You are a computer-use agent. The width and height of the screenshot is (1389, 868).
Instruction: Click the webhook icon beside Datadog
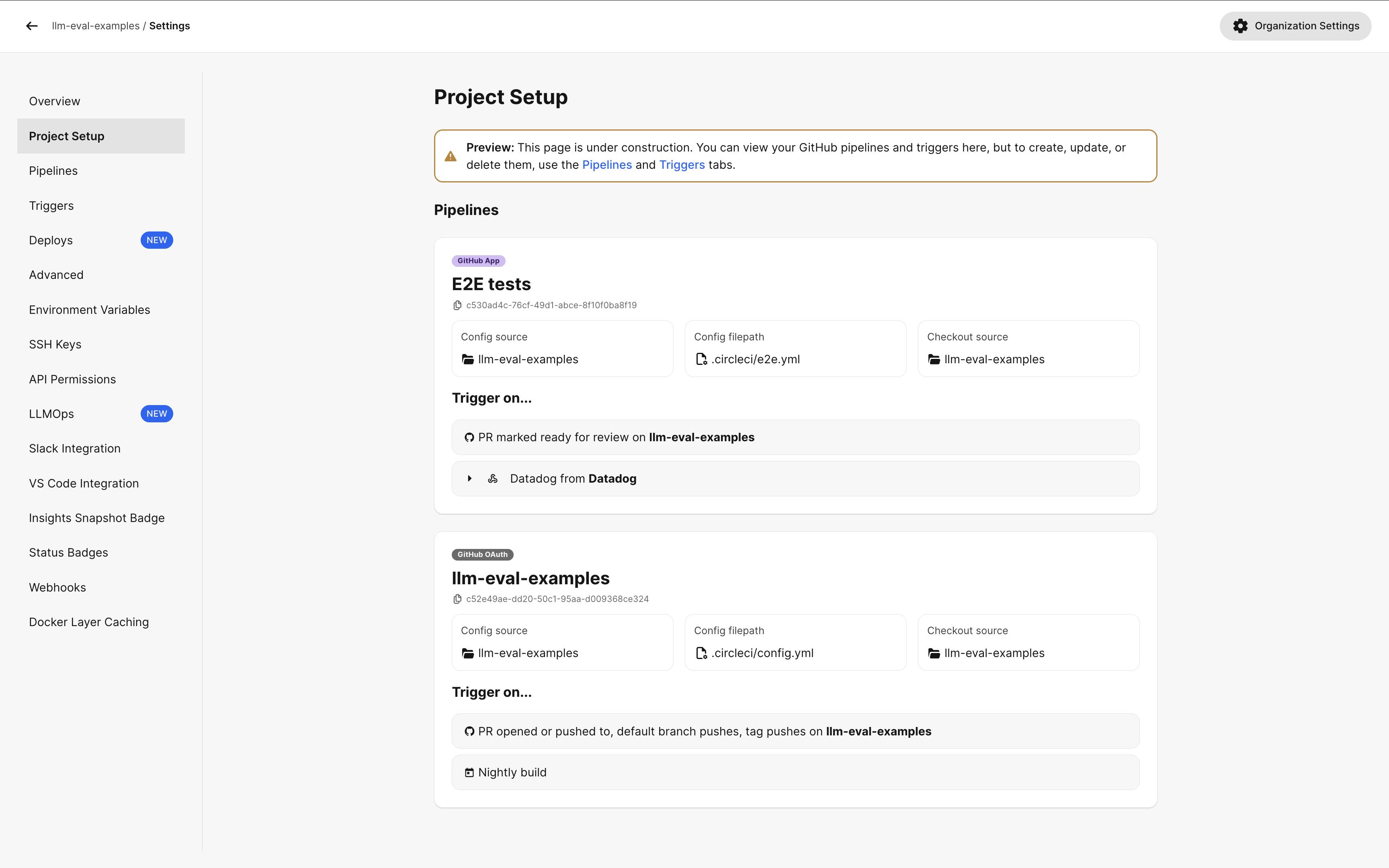point(492,479)
